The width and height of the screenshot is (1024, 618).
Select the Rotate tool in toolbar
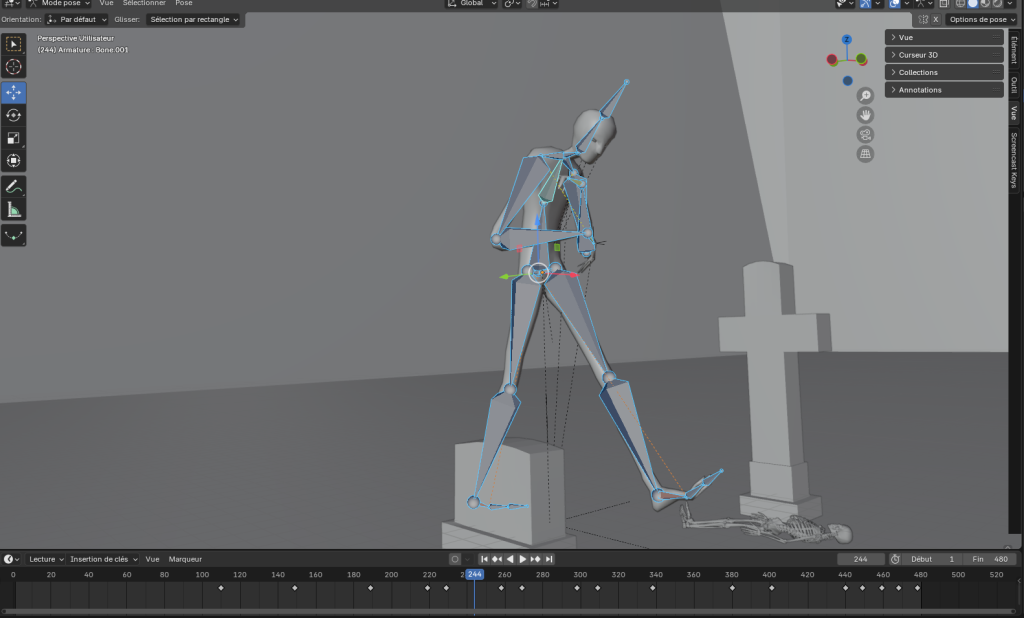click(14, 115)
